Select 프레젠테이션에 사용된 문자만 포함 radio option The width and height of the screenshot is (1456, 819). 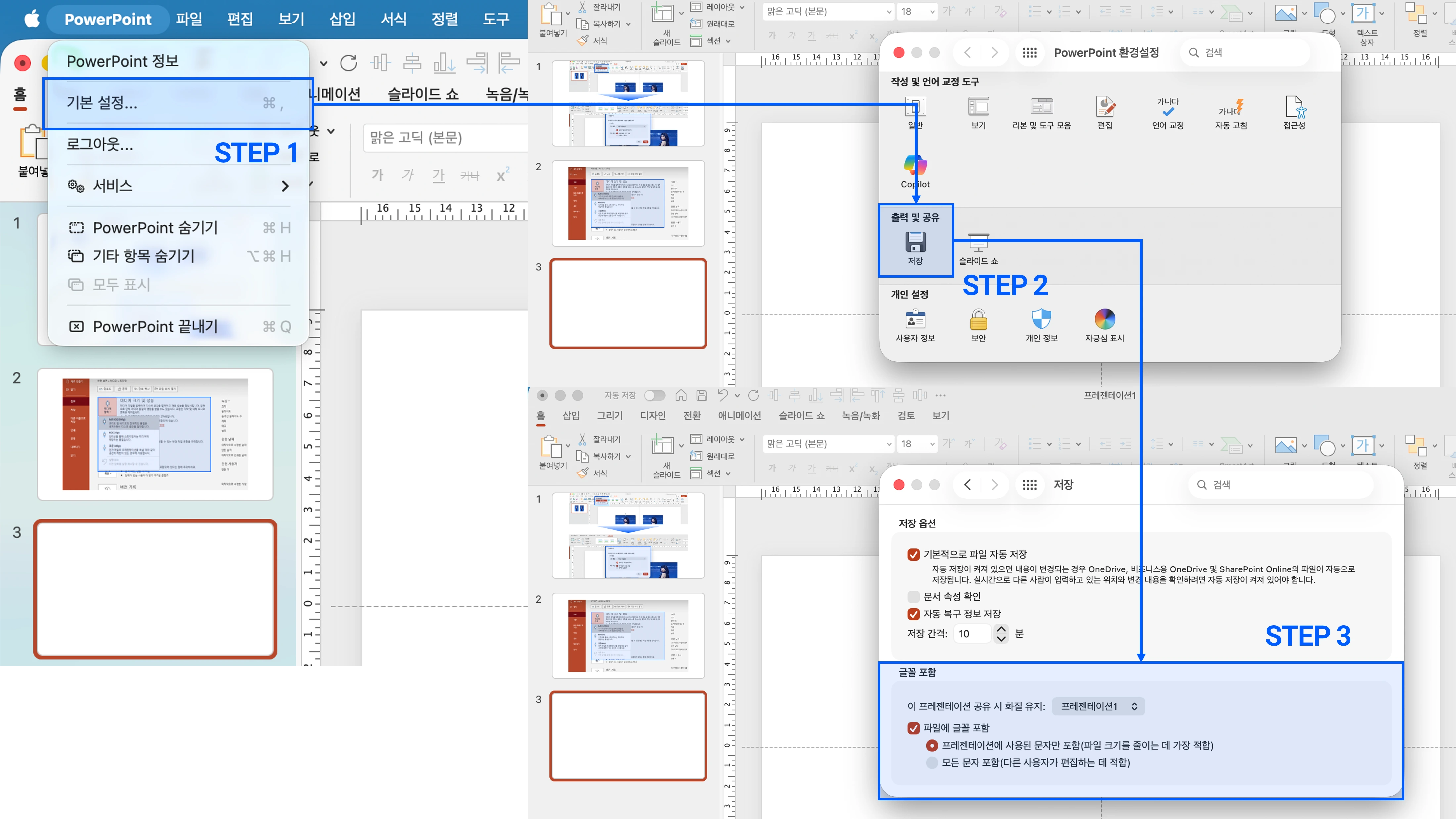(932, 746)
